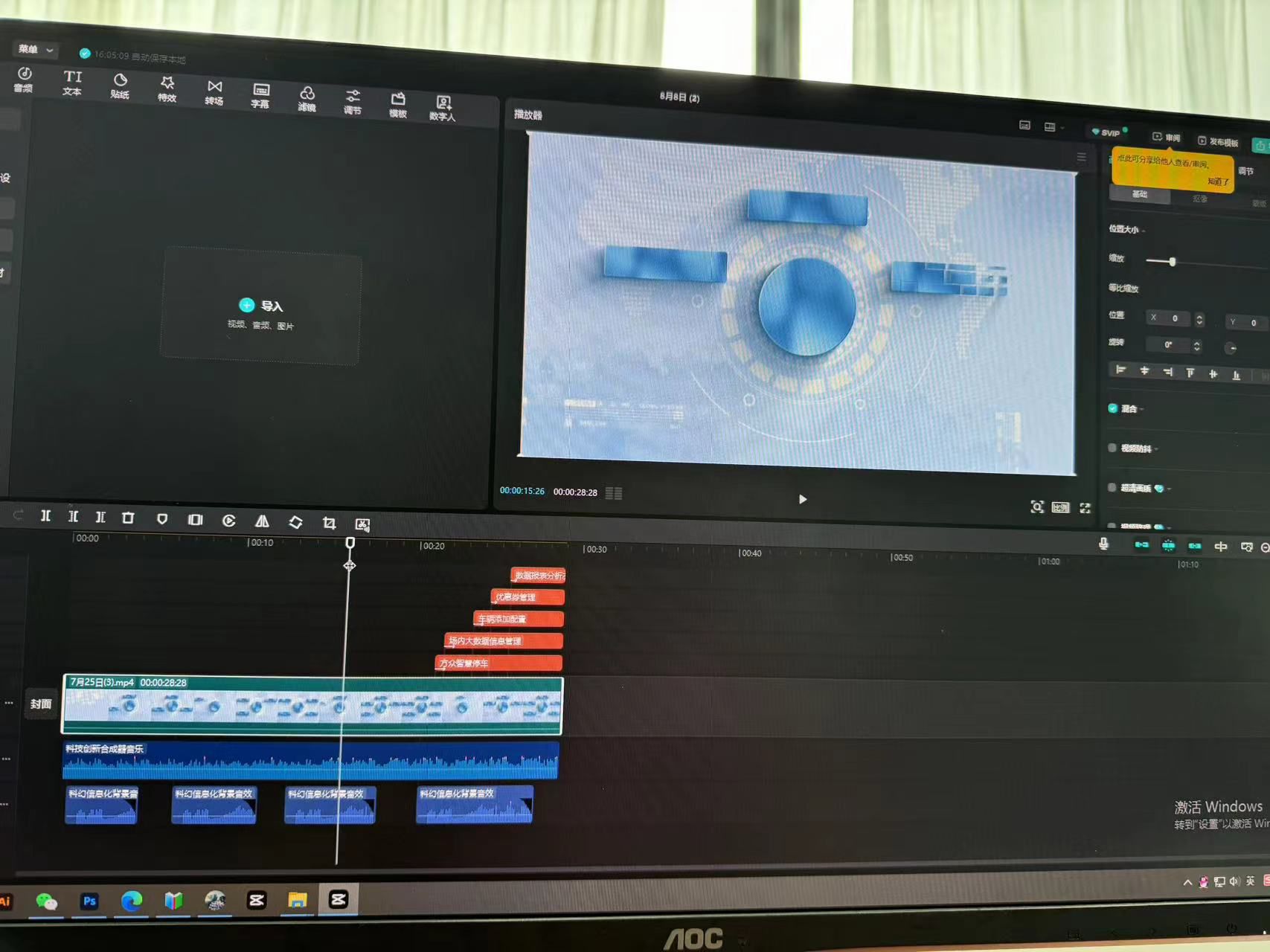Click the mirror flip icon
This screenshot has width=1270, height=952.
(262, 521)
